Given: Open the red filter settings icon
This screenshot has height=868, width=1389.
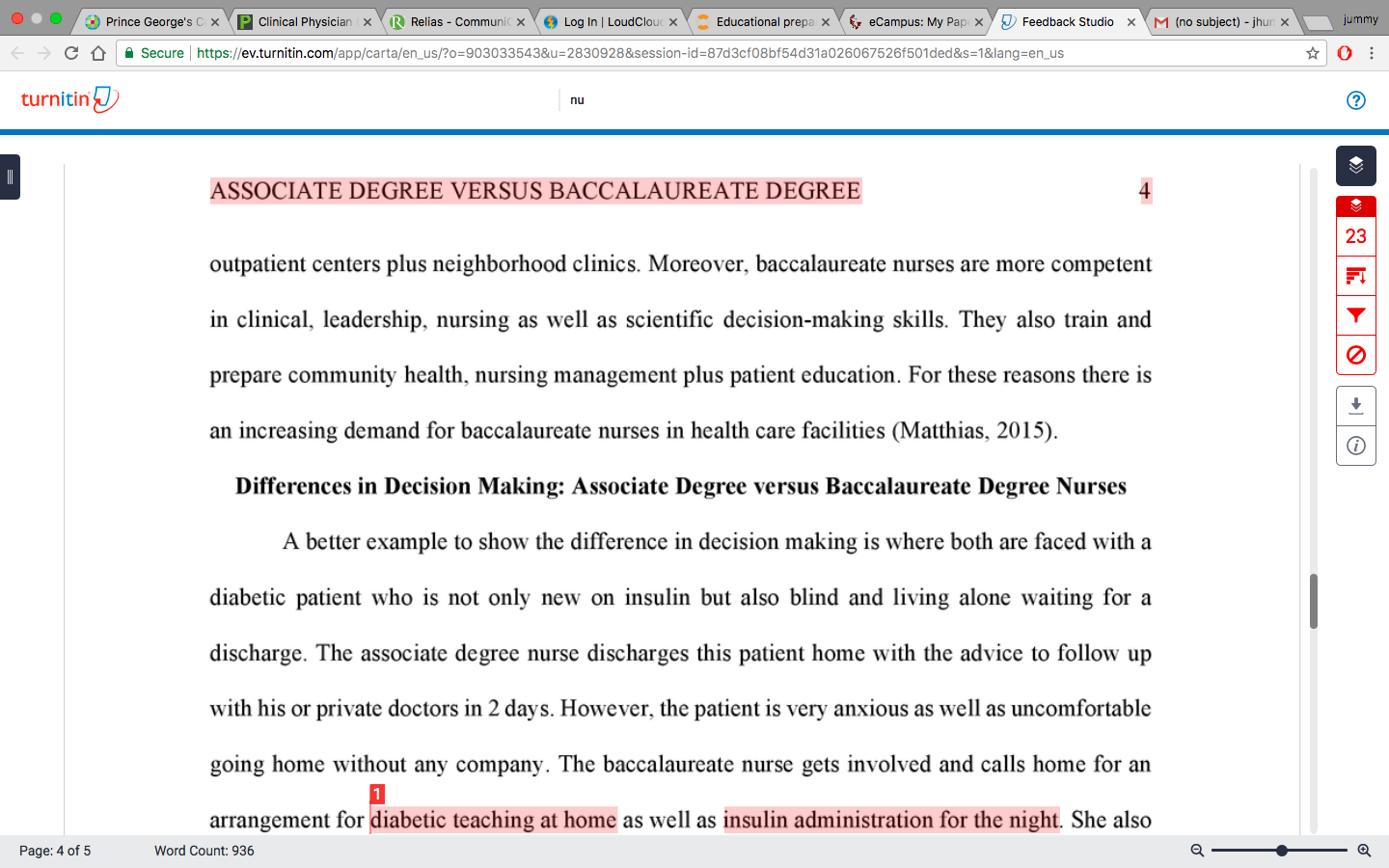Looking at the screenshot, I should coord(1355,315).
